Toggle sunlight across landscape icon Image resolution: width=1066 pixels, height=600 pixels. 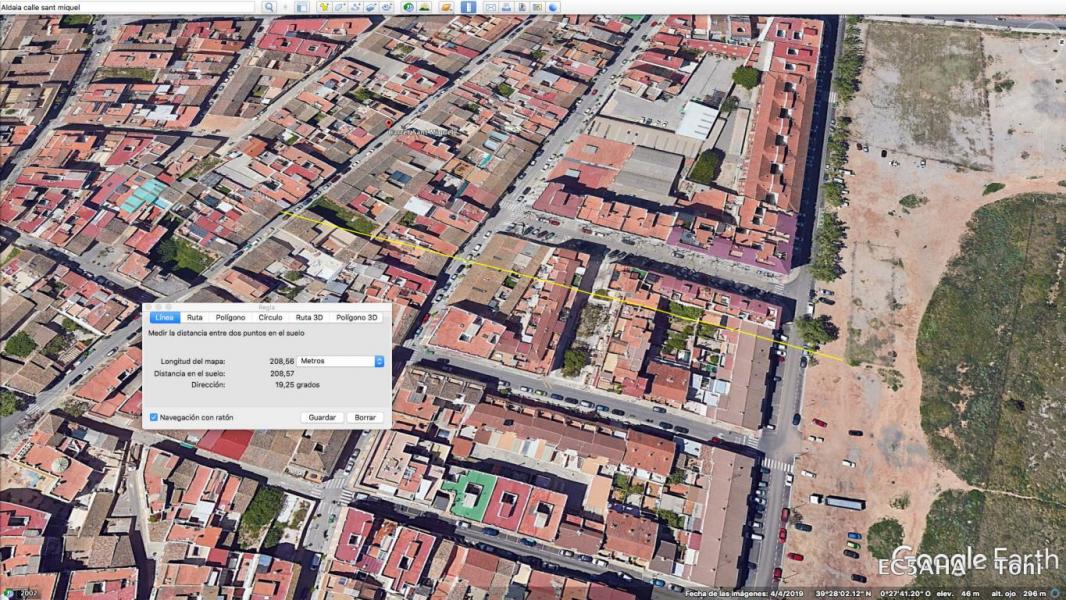pyautogui.click(x=424, y=7)
